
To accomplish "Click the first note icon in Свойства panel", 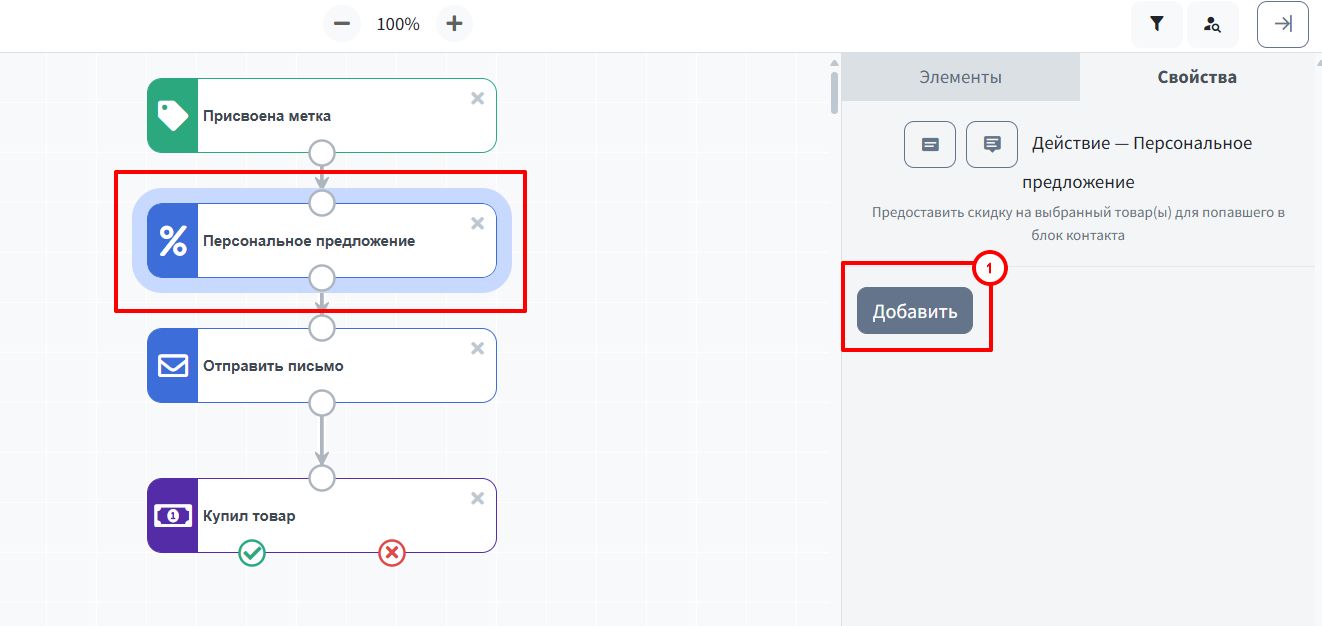I will (x=930, y=144).
